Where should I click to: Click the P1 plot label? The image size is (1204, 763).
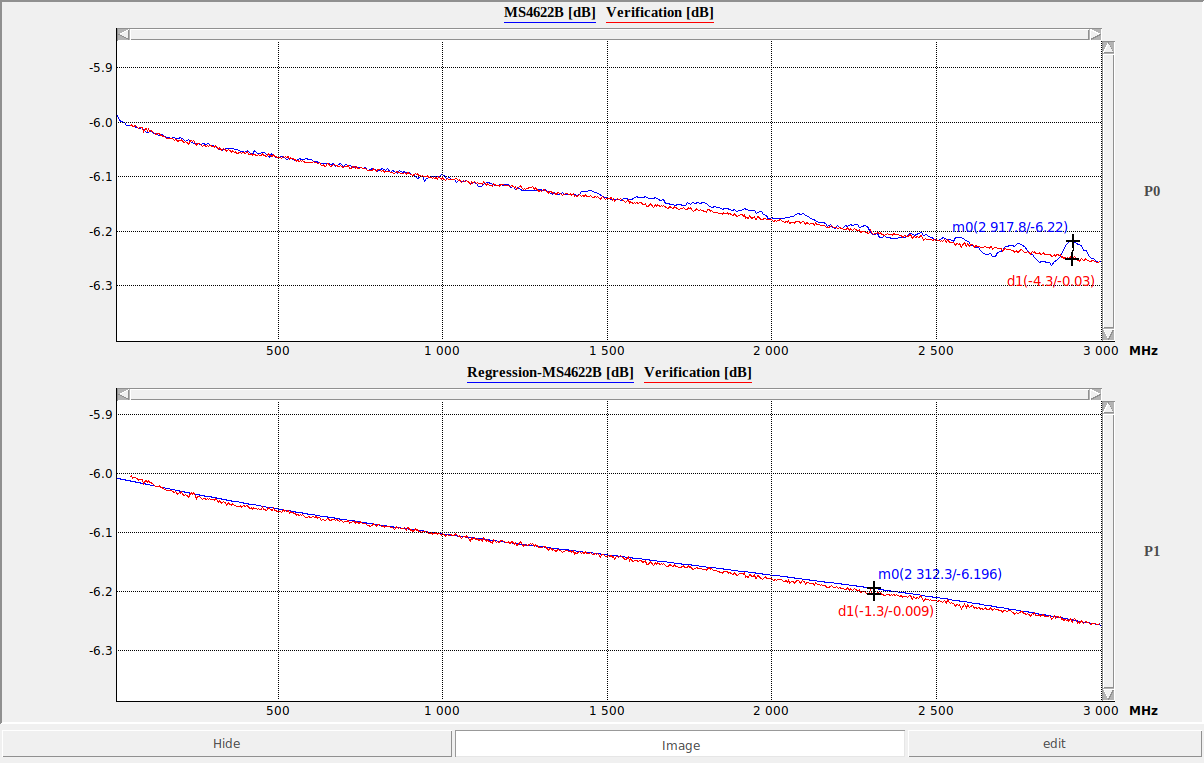1152,550
